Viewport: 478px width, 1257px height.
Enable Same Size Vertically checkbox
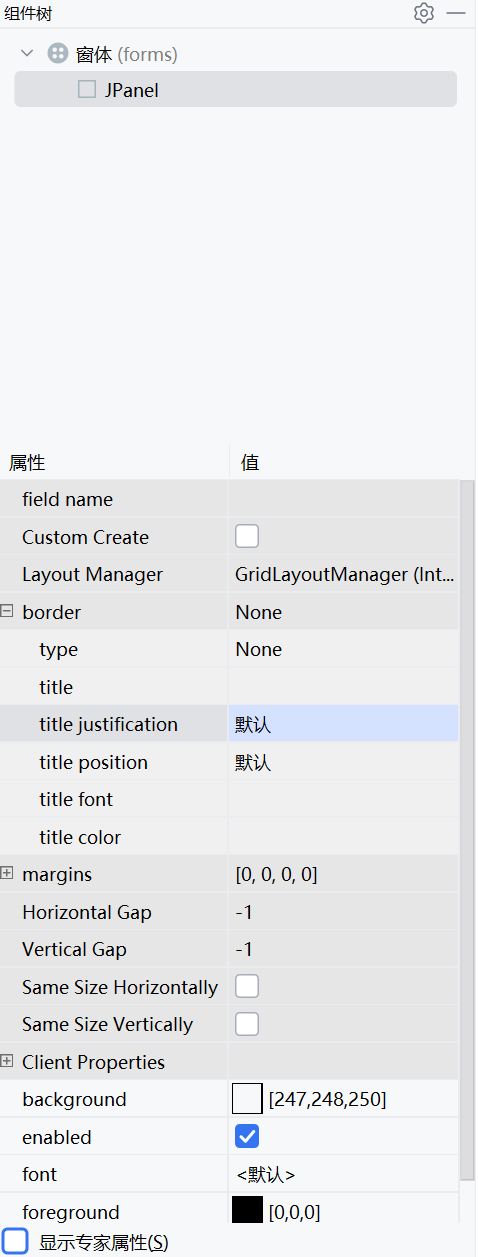point(247,1024)
